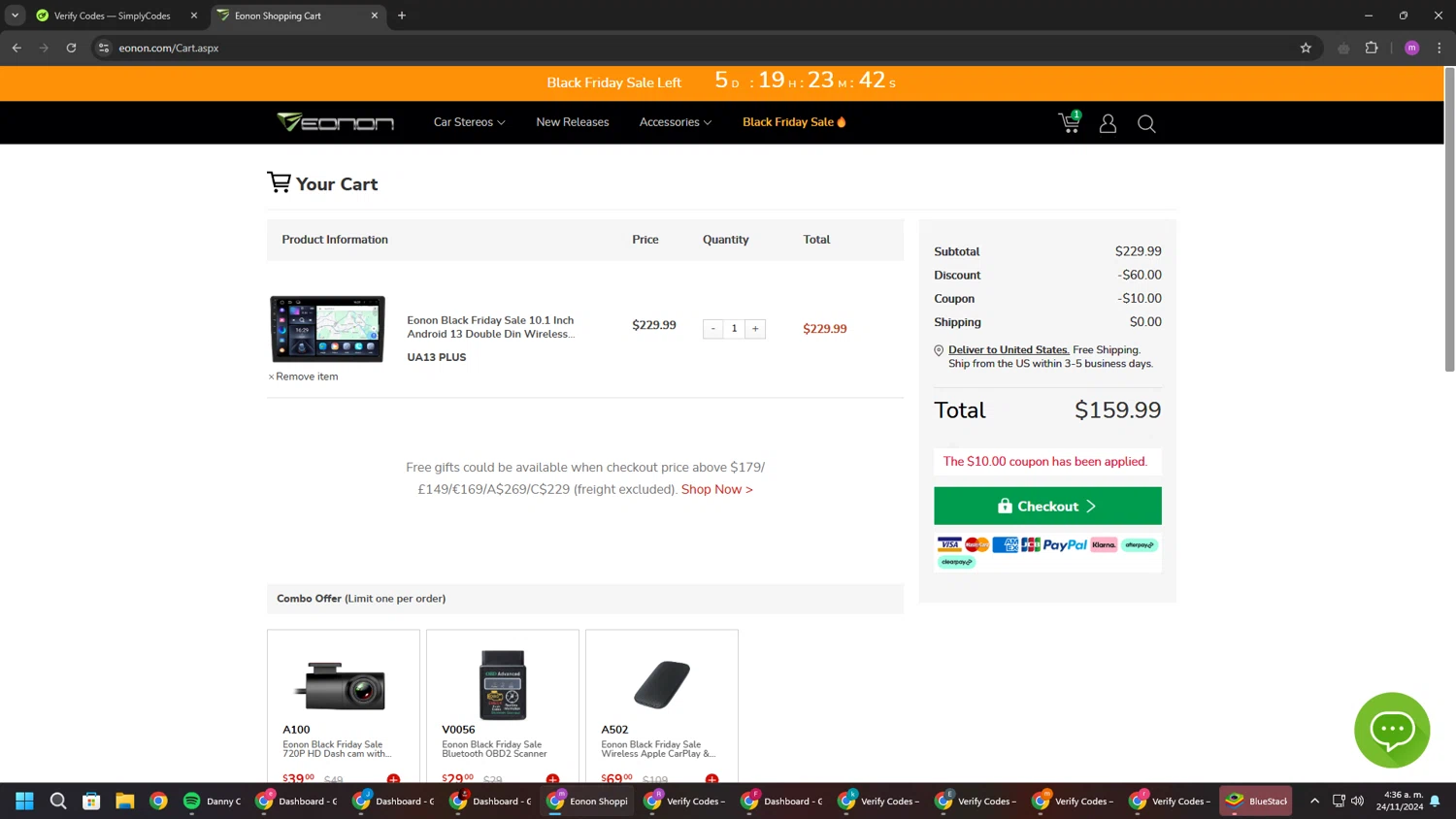The height and width of the screenshot is (819, 1456).
Task: Show hidden system tray icons
Action: coord(1314,801)
